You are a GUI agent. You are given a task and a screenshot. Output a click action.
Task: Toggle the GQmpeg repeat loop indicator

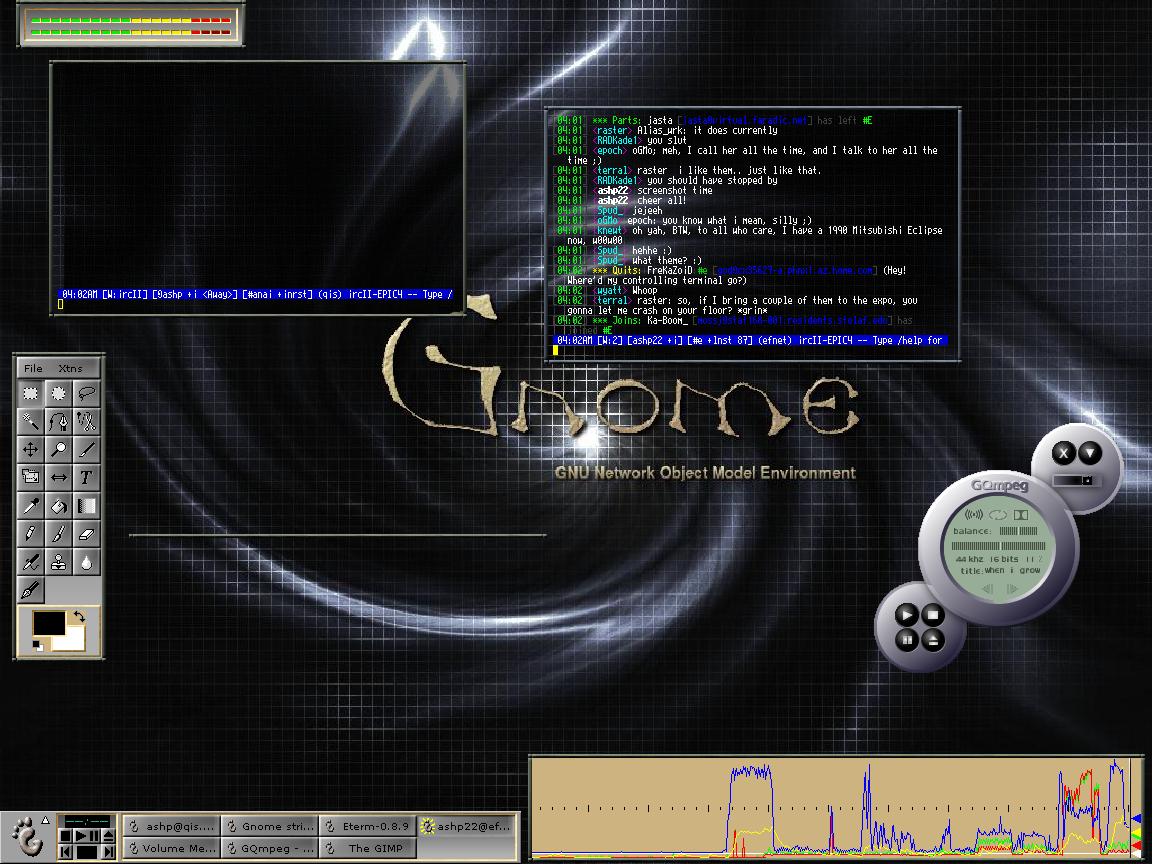(998, 514)
